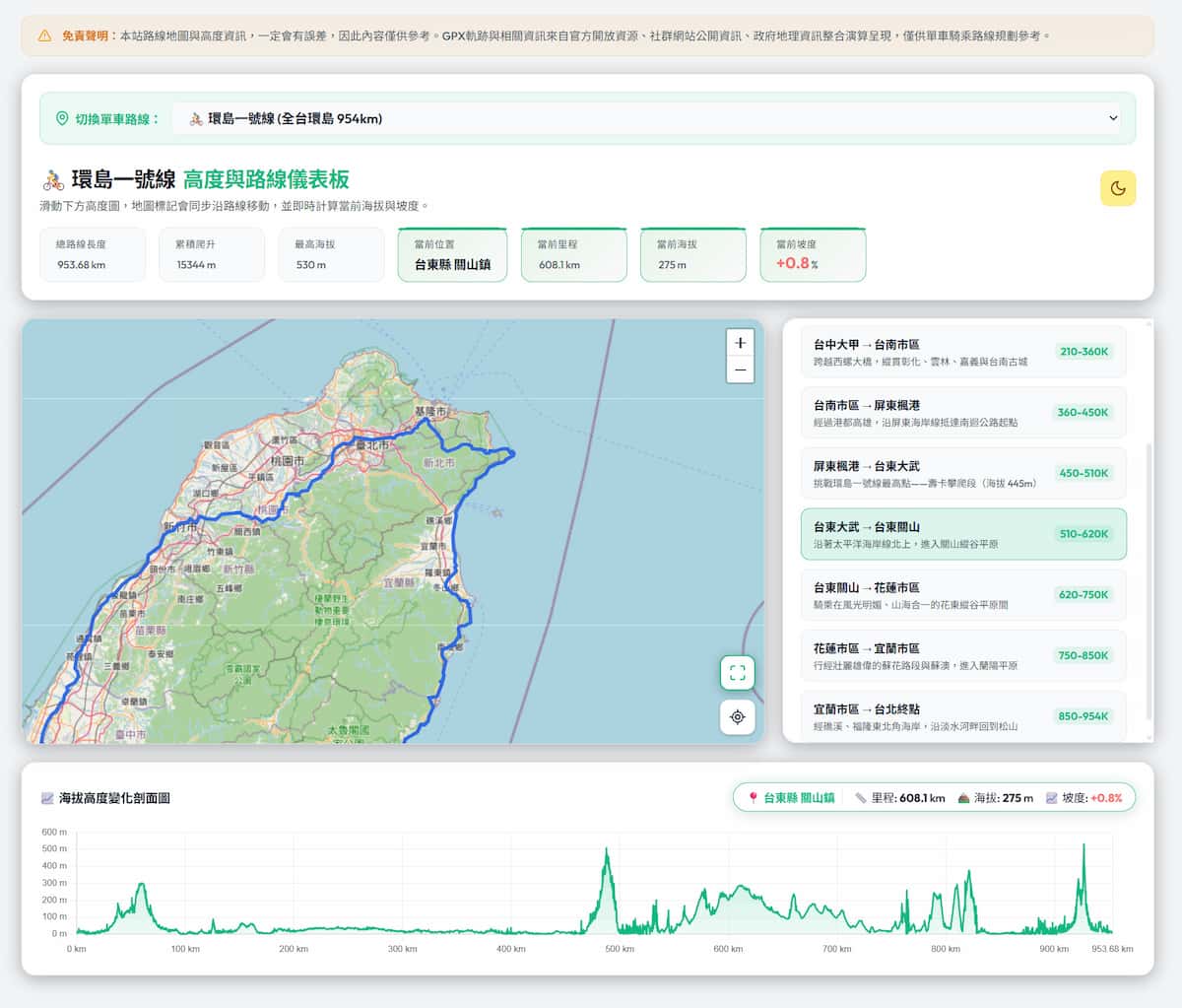Click the 750-850K distance badge
The height and width of the screenshot is (1008, 1182).
coord(1083,655)
